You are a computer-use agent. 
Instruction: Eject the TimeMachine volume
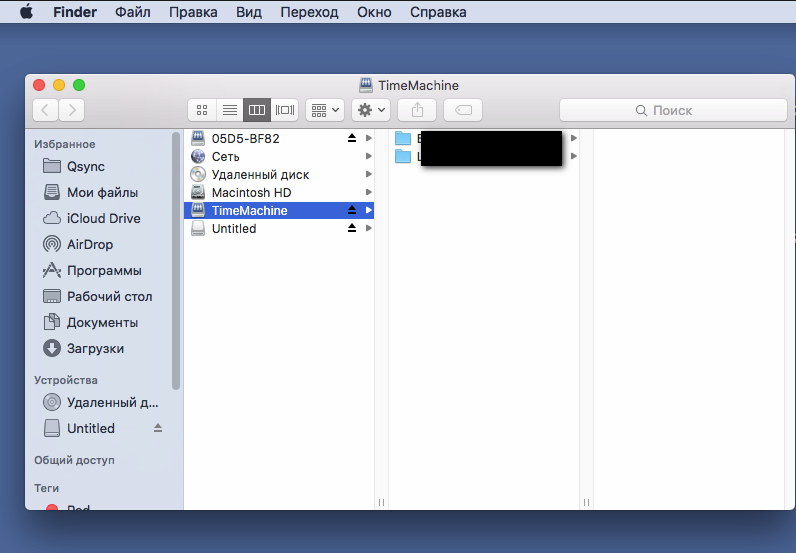(x=351, y=211)
